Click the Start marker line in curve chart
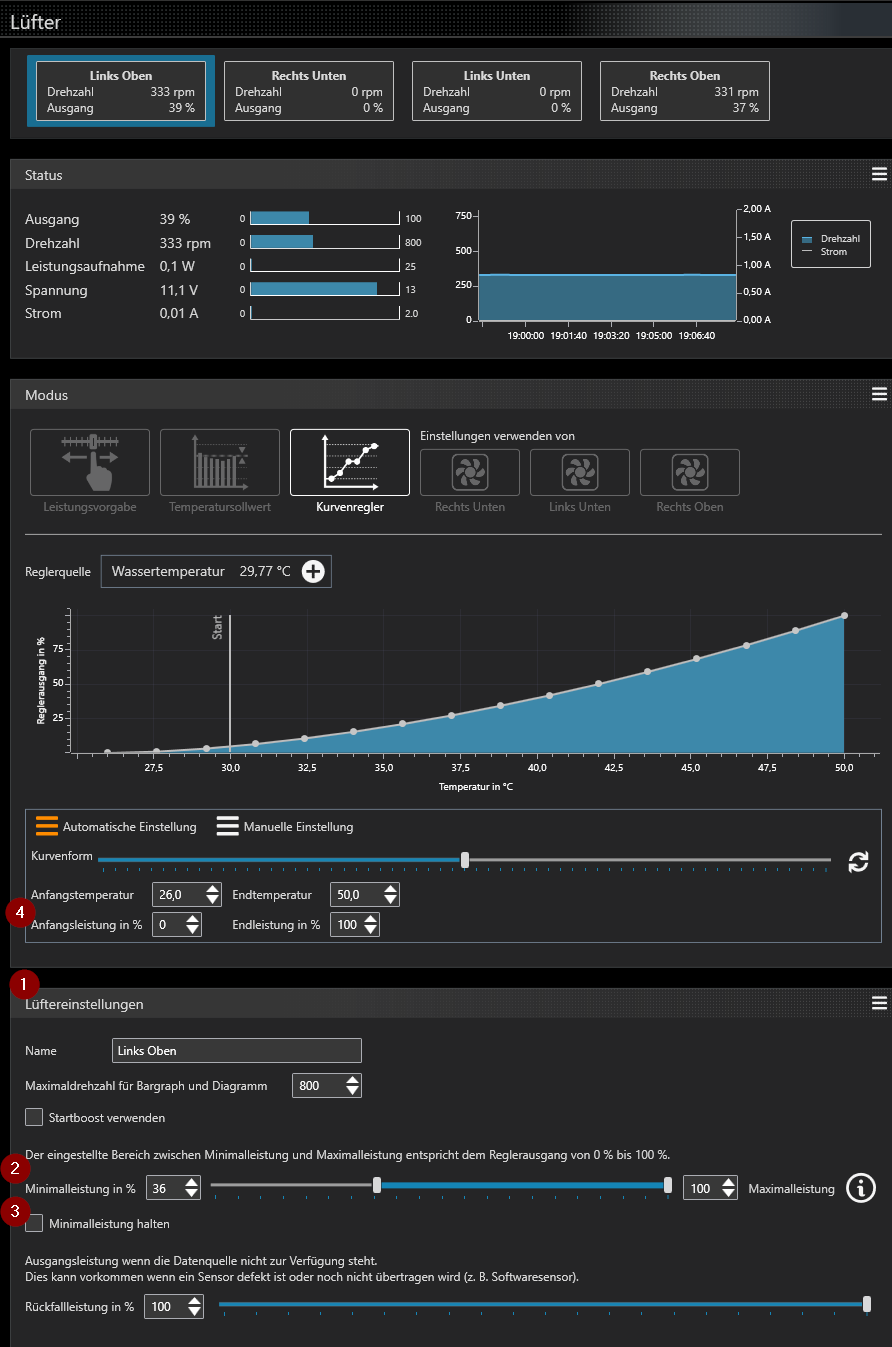 point(230,684)
